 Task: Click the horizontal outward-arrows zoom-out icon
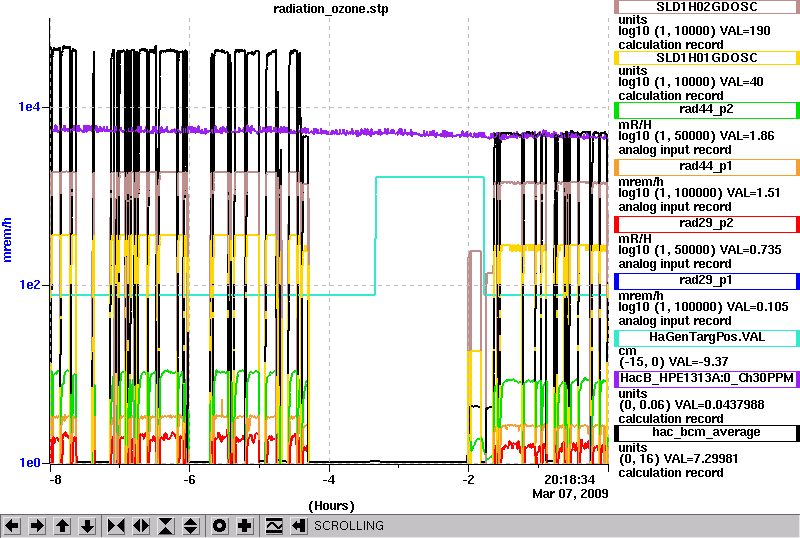pos(141,526)
